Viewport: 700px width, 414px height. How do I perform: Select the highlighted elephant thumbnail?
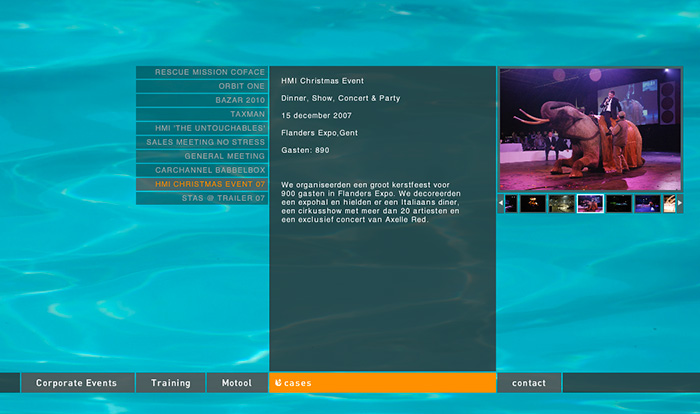[590, 204]
